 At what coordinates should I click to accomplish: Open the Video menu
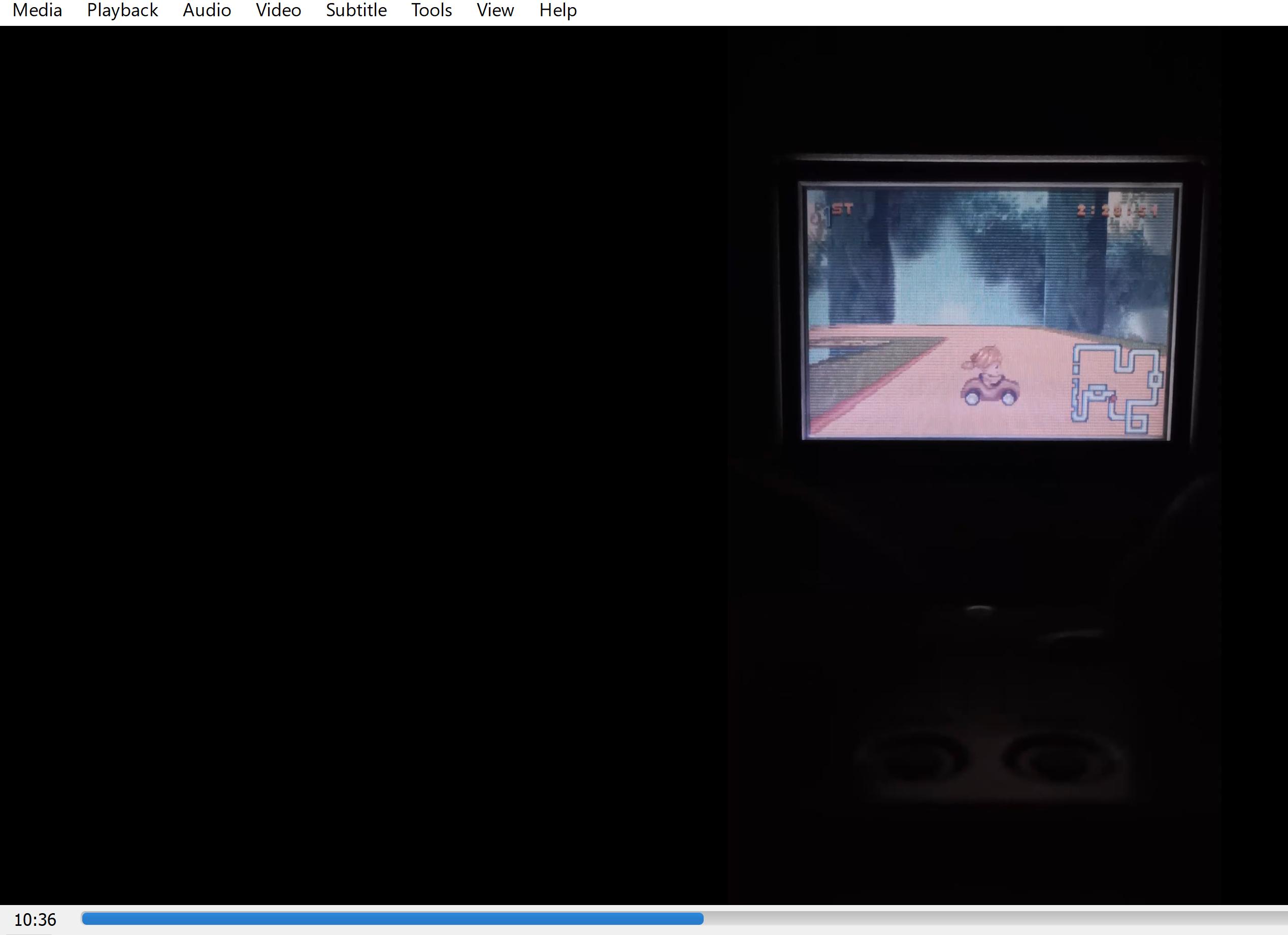click(x=278, y=10)
